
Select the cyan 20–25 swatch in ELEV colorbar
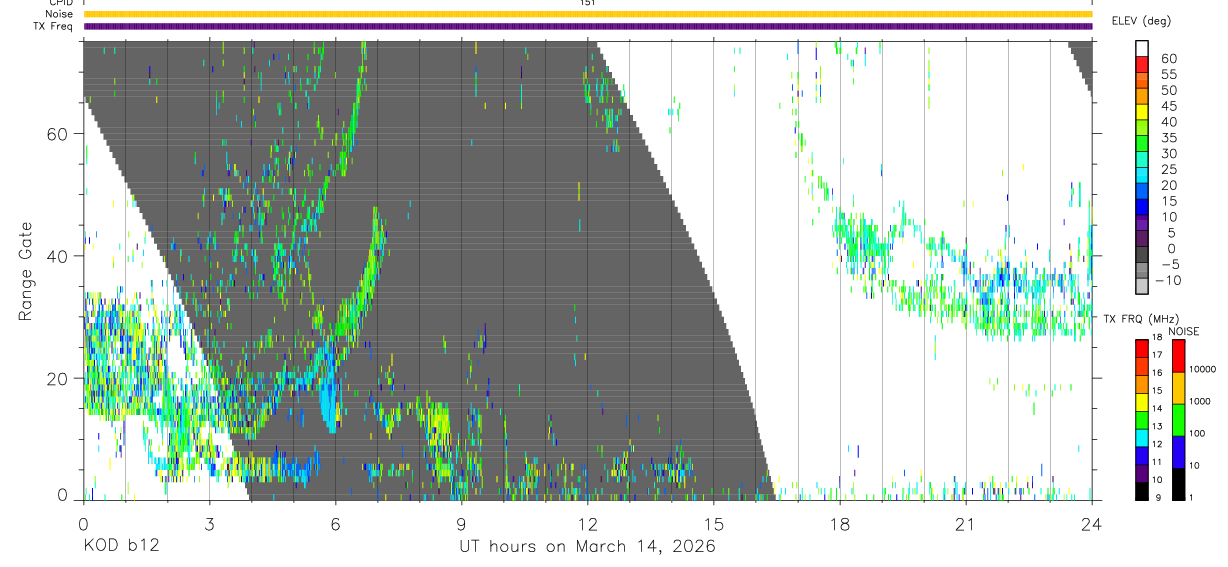point(1141,177)
